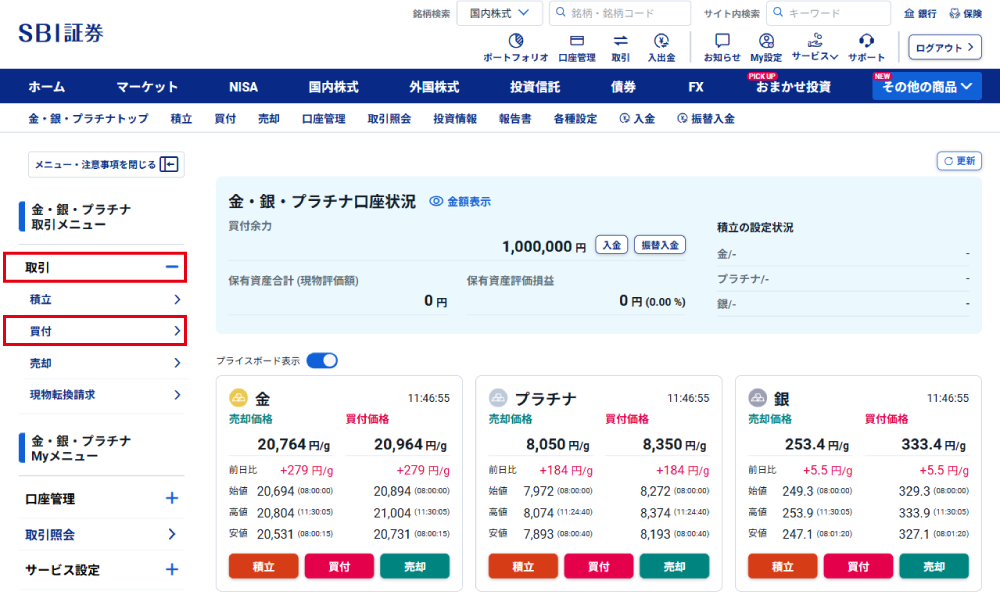
Task: Click the サポート headset icon
Action: (x=867, y=41)
